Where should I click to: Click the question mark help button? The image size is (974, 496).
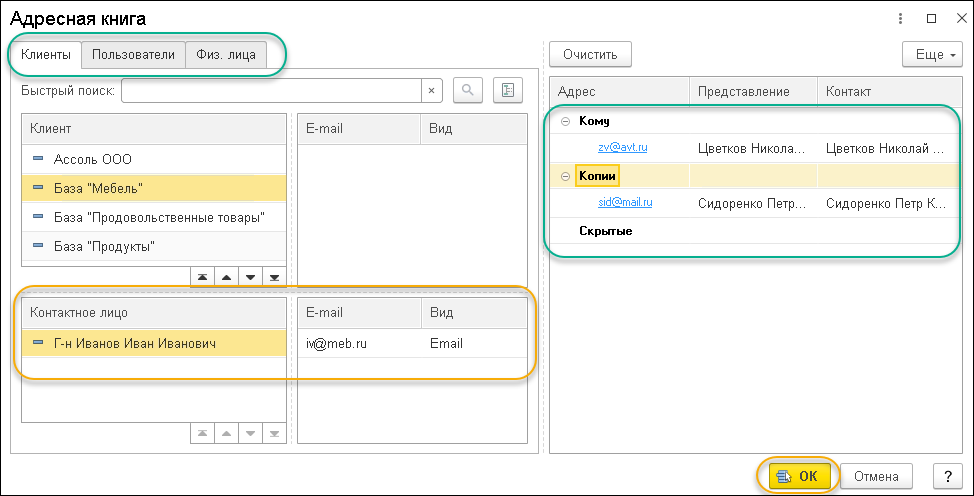point(946,477)
